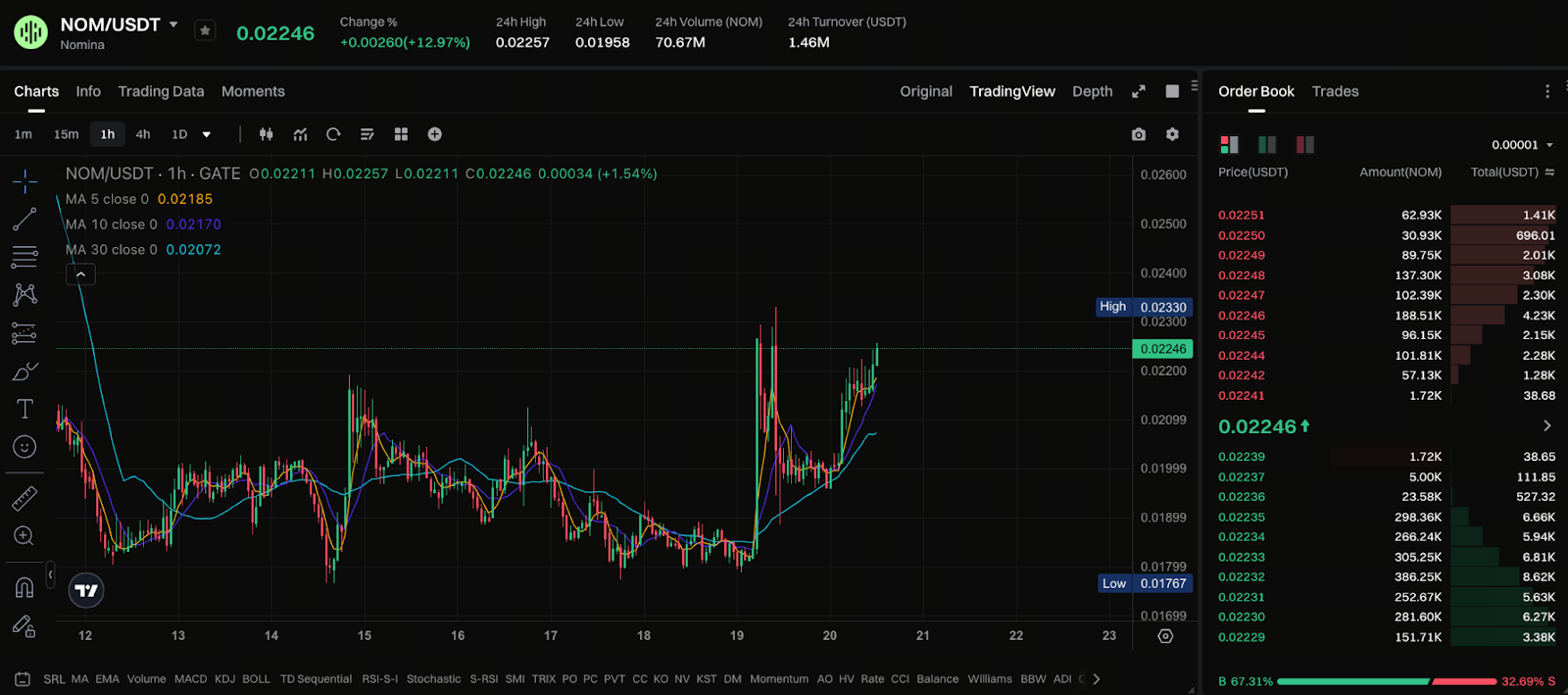This screenshot has height=695, width=1568.
Task: Click the add plus circle icon
Action: coord(435,134)
